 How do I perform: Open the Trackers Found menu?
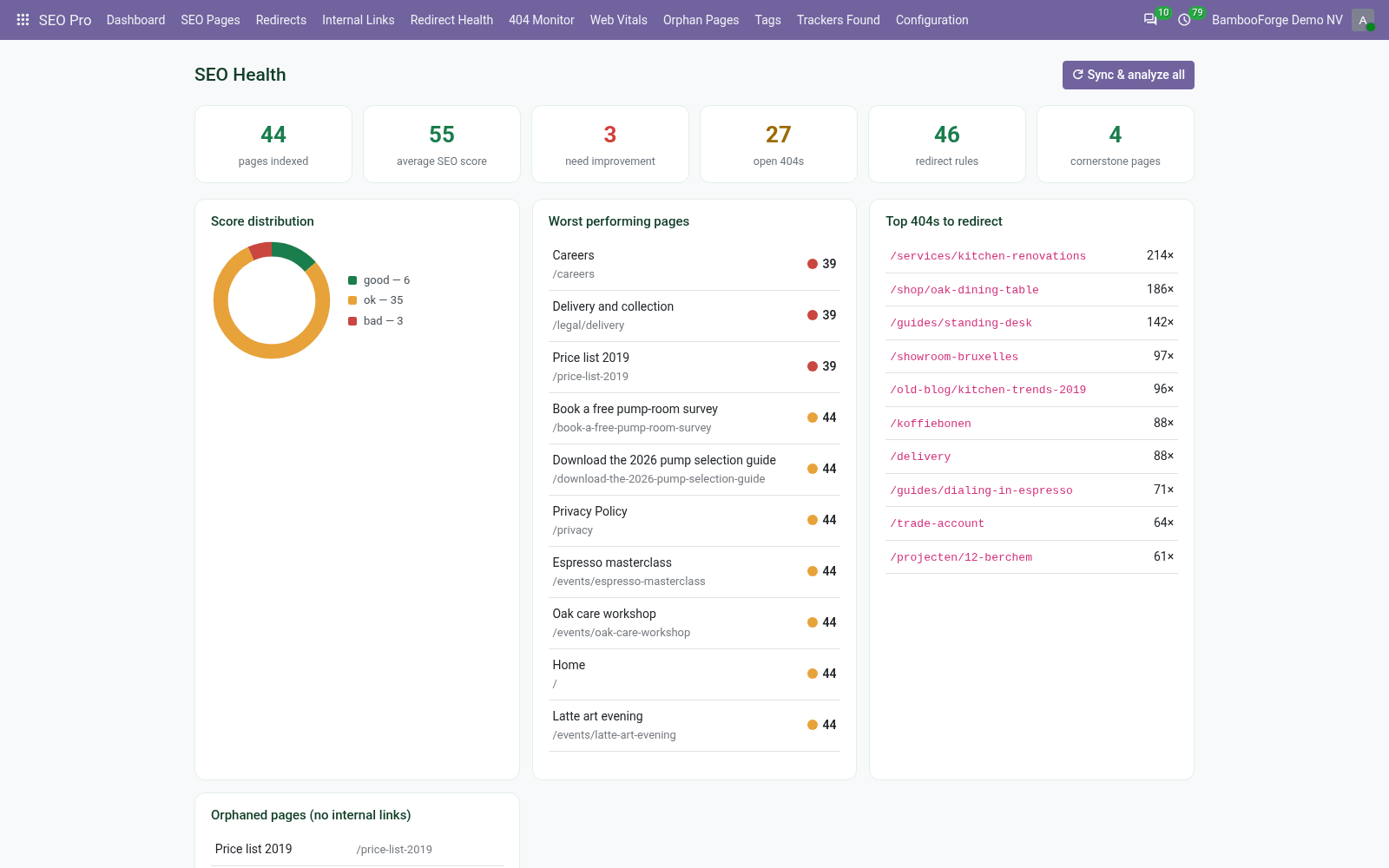[839, 20]
